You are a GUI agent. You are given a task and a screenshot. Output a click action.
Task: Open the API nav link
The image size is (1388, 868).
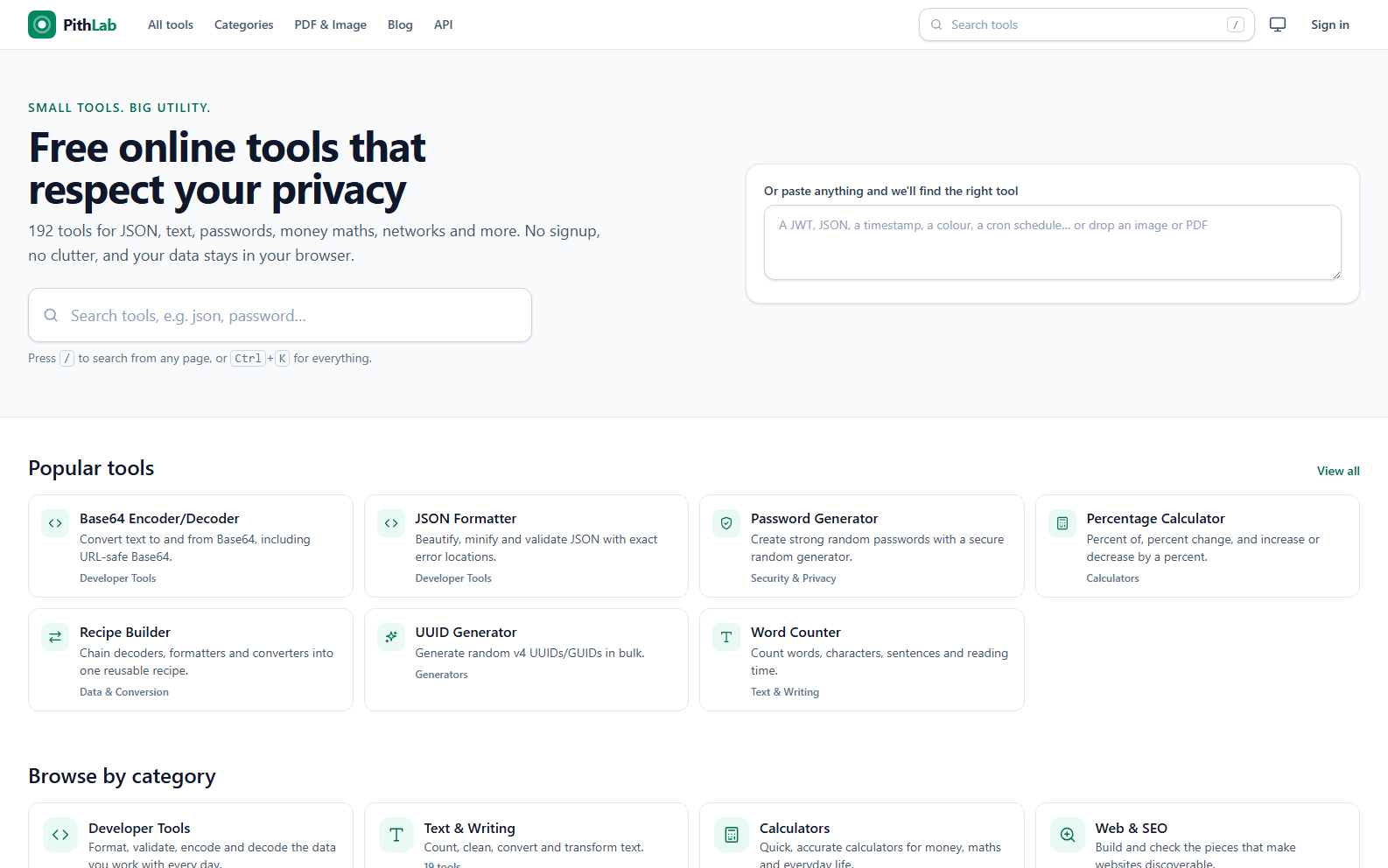point(444,24)
